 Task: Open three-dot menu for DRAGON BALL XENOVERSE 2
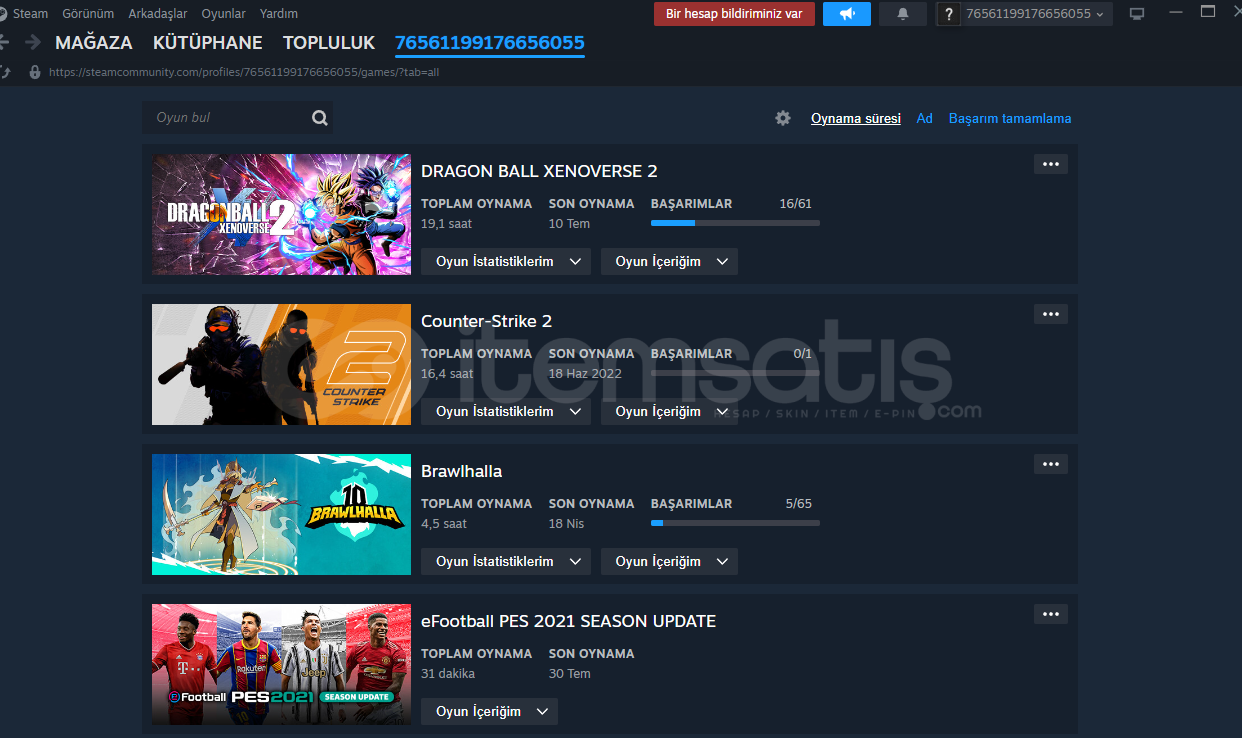click(1050, 164)
